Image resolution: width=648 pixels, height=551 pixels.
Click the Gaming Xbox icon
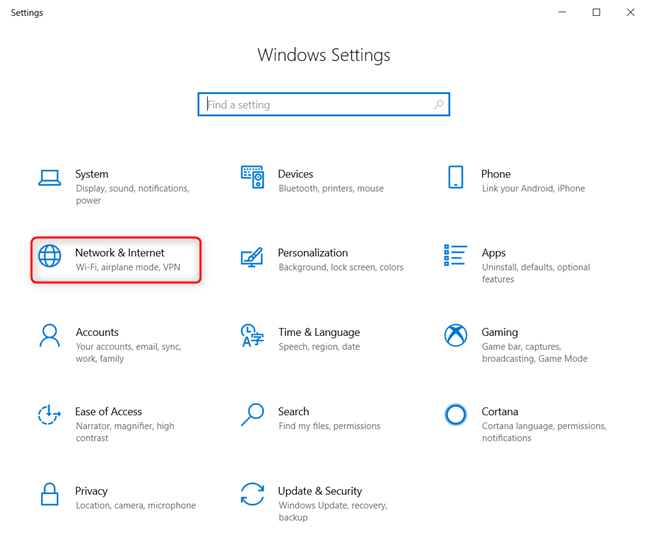point(455,335)
